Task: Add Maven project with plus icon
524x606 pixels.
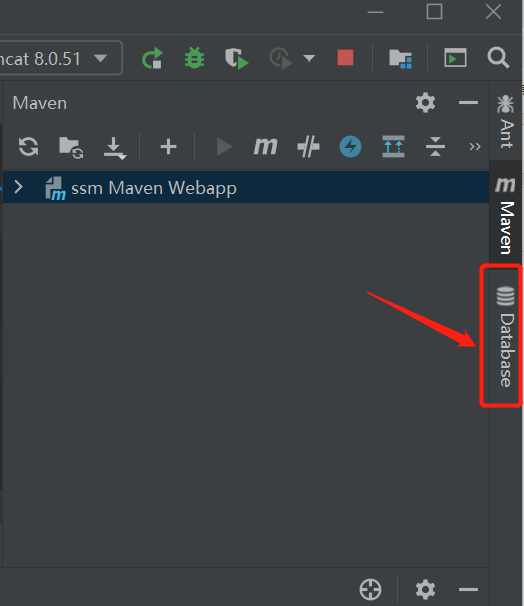Action: click(168, 147)
